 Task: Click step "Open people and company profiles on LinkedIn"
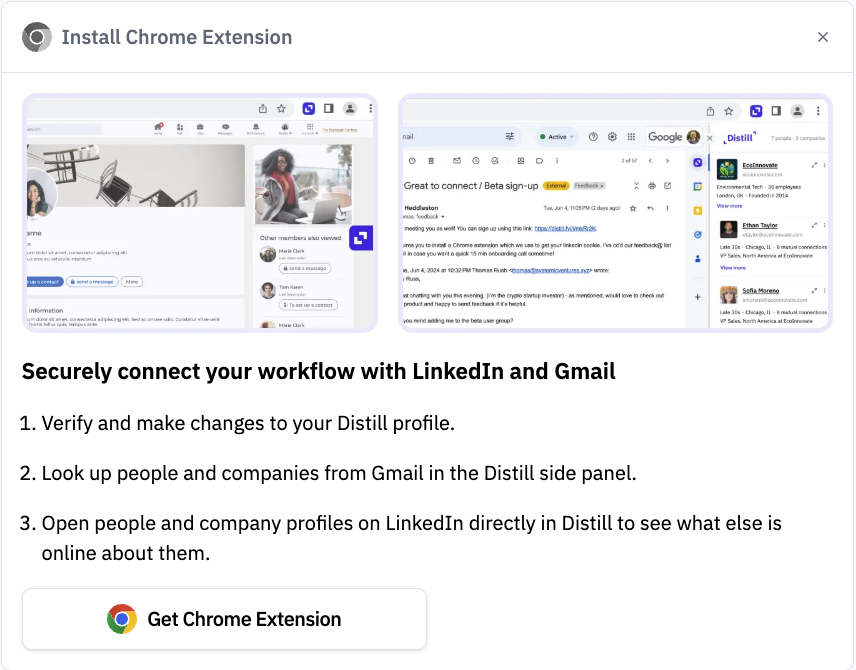[412, 538]
